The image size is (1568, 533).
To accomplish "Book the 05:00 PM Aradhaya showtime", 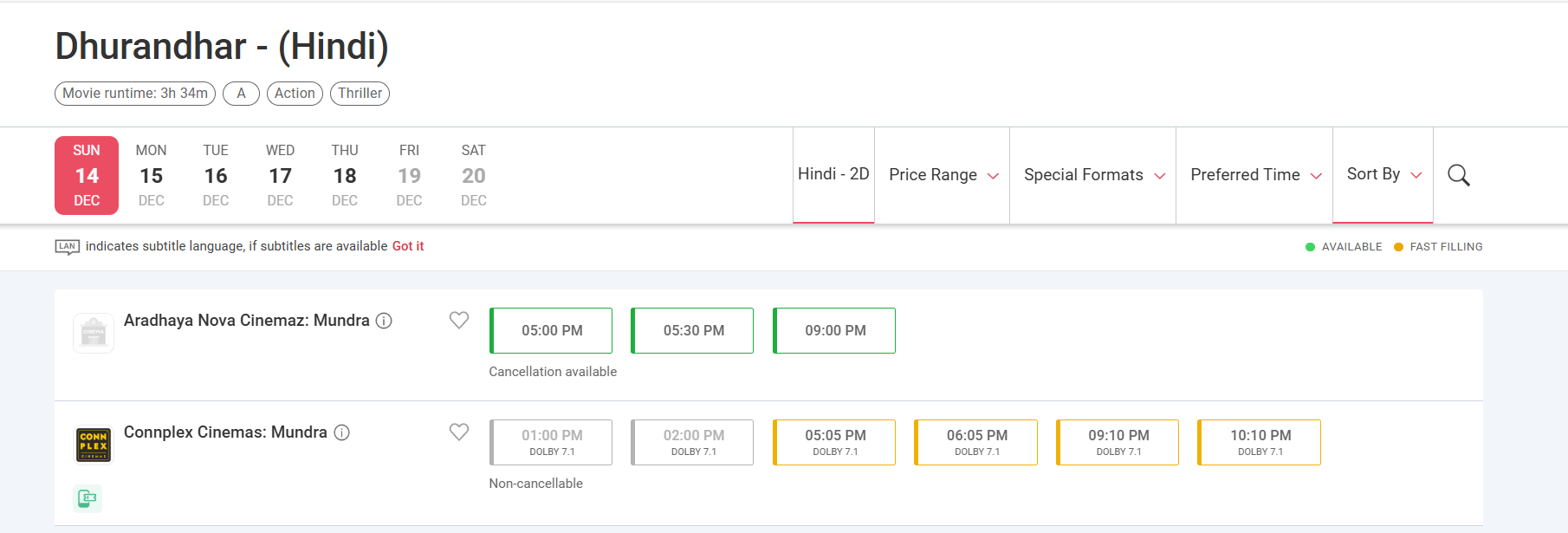I will (x=552, y=330).
